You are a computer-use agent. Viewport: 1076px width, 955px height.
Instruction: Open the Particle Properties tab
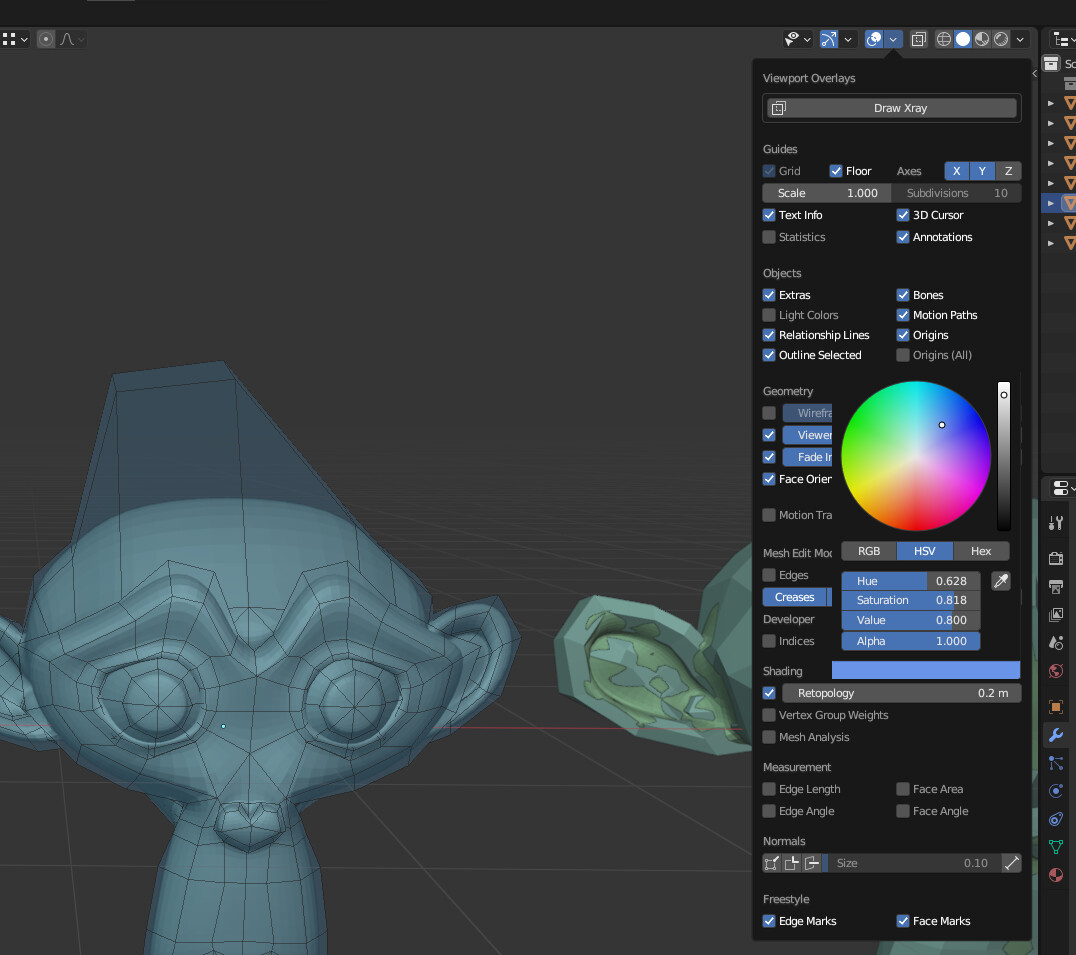[1056, 764]
